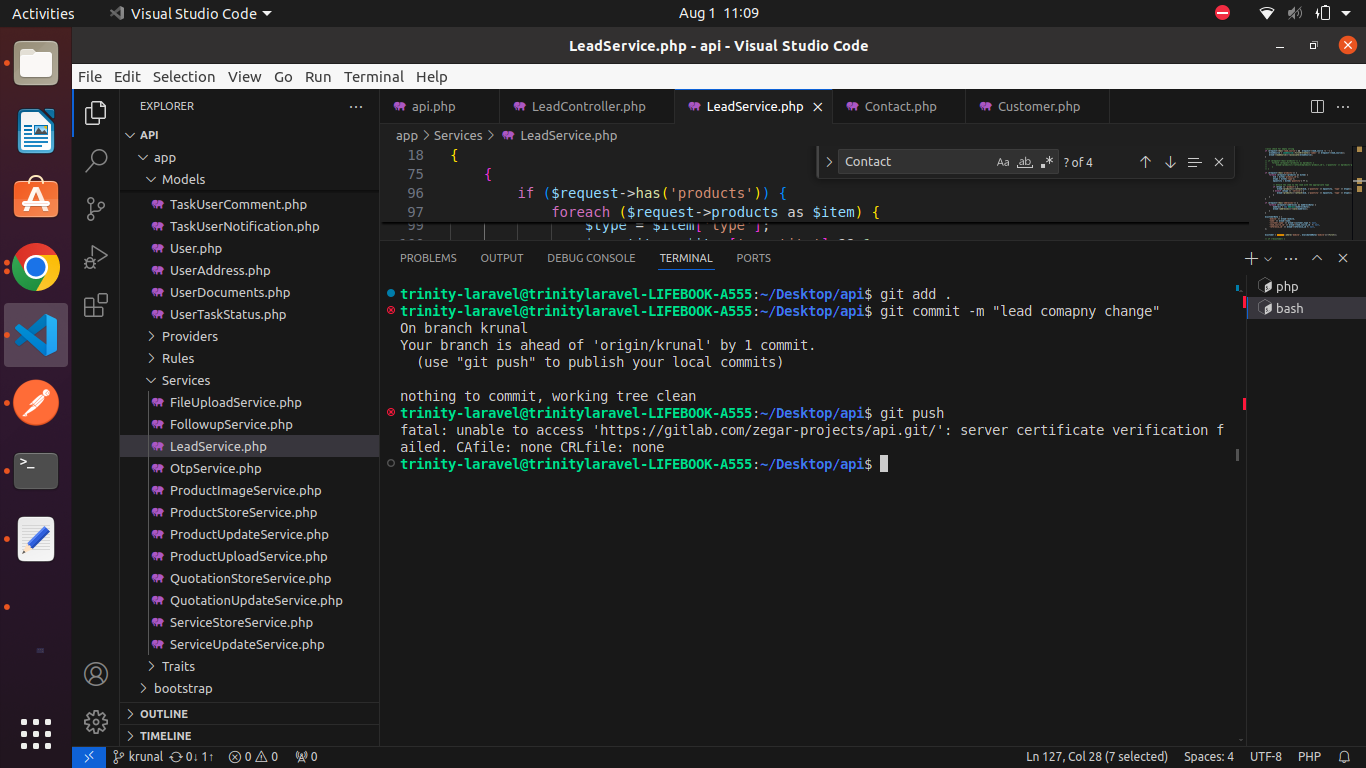Toggle Match Whole Word in find widget
The image size is (1366, 768).
[x=1025, y=162]
